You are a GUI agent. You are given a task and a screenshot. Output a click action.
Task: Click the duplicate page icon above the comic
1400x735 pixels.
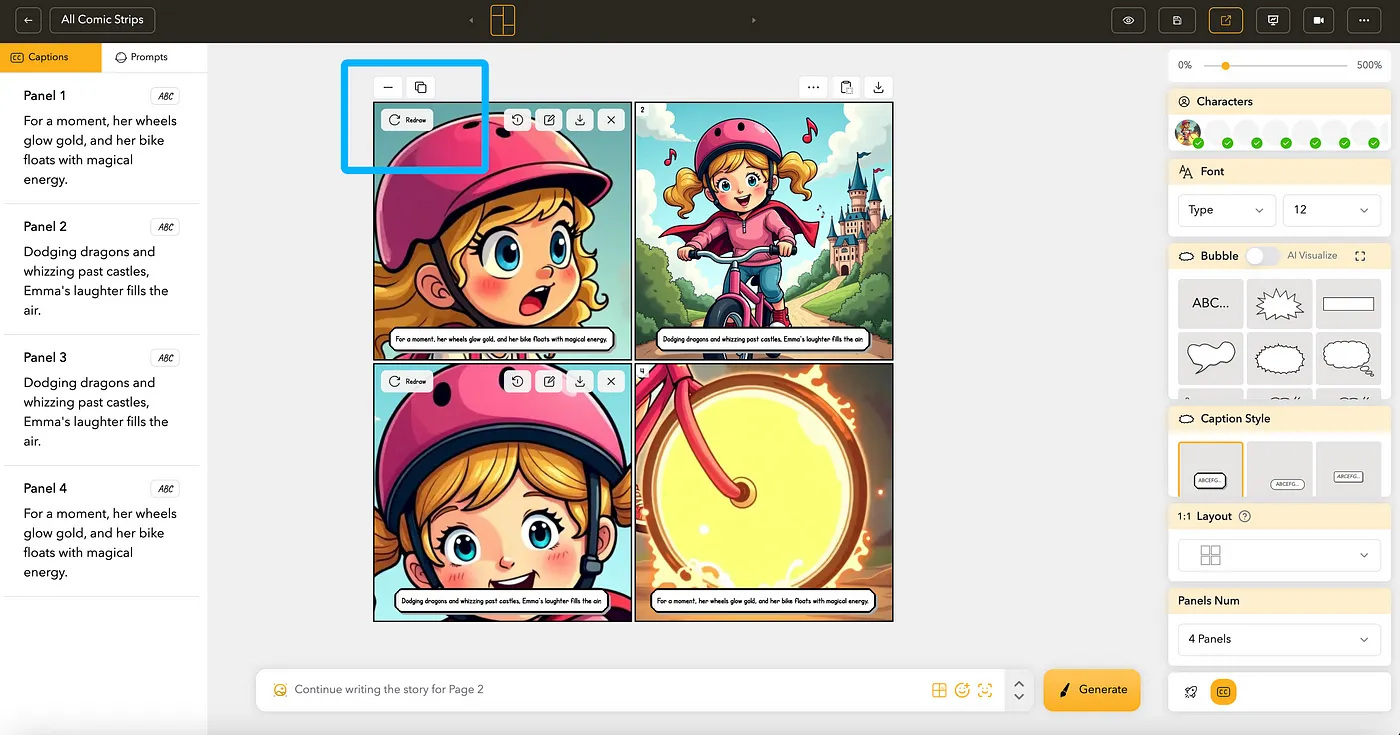click(x=421, y=87)
